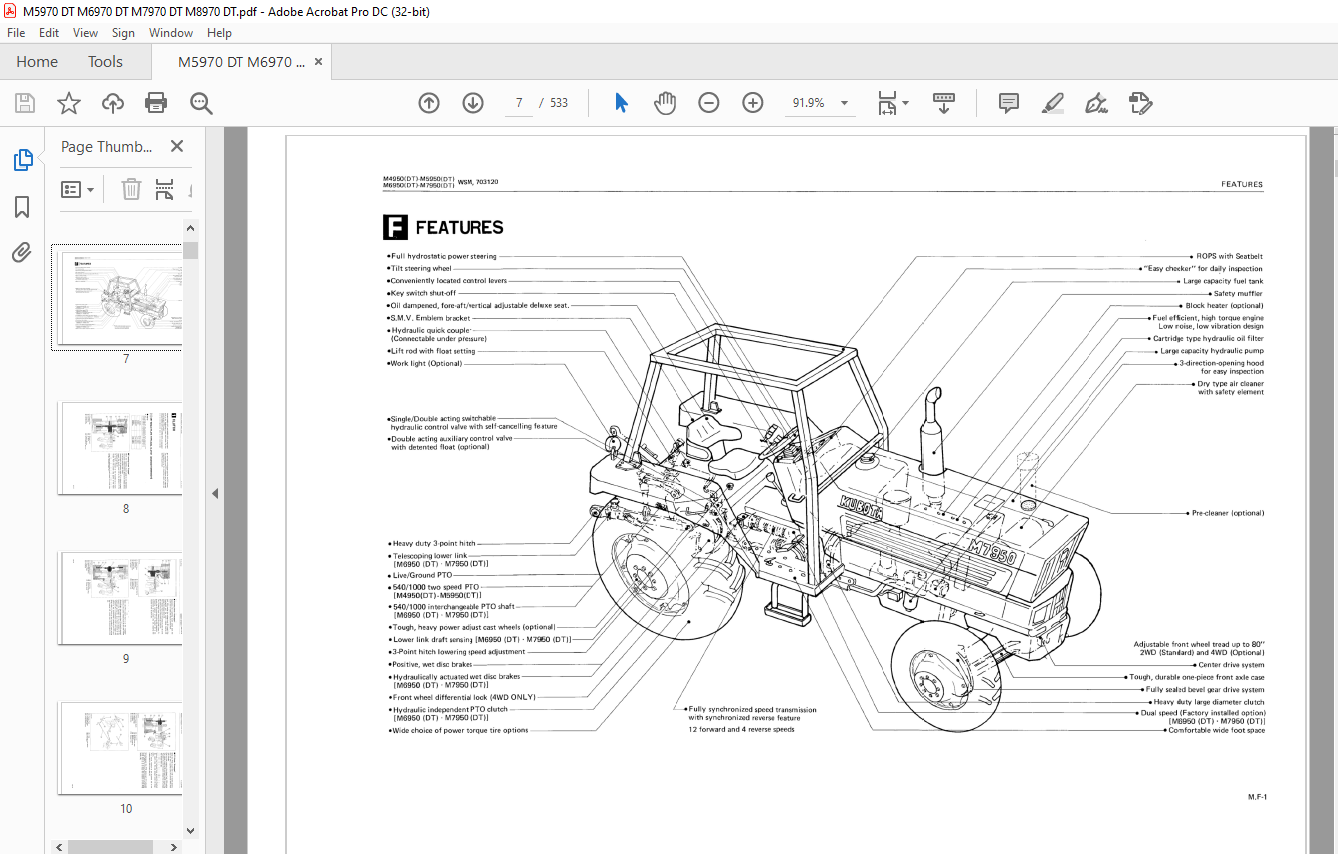Viewport: 1338px width, 854px height.
Task: Go to next page arrow
Action: point(473,103)
